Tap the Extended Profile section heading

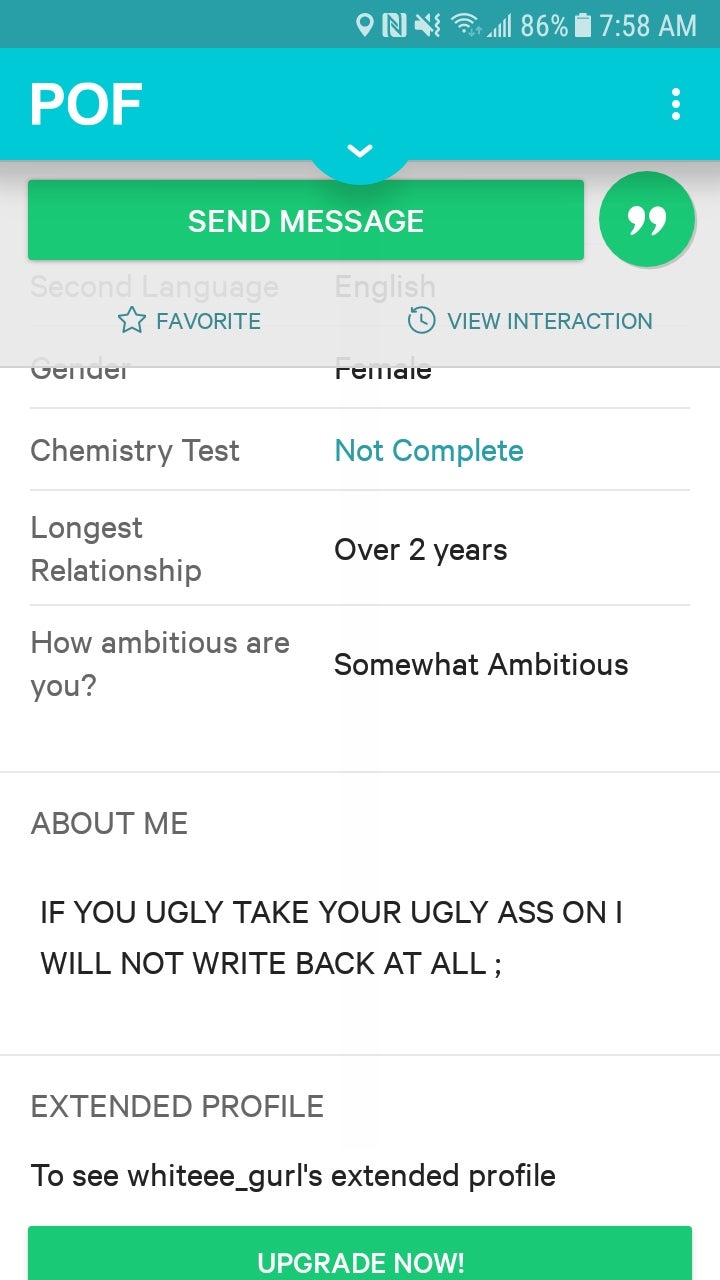(x=177, y=1106)
